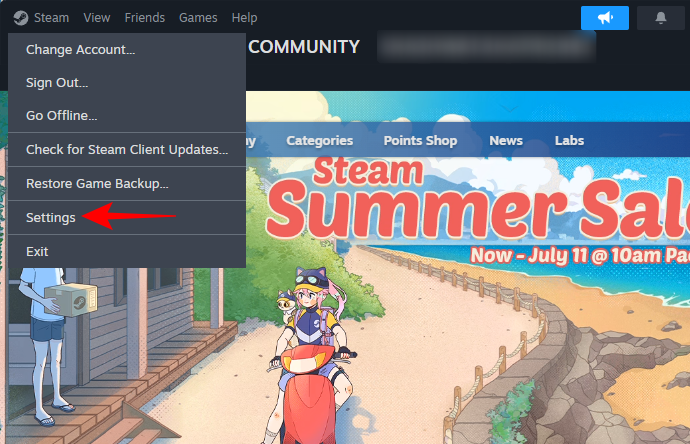The image size is (690, 444).
Task: Open the Friends menu
Action: pyautogui.click(x=144, y=18)
